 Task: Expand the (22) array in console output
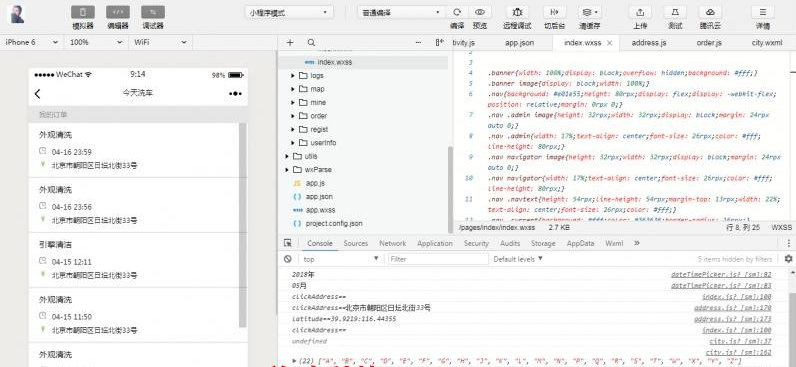click(294, 360)
